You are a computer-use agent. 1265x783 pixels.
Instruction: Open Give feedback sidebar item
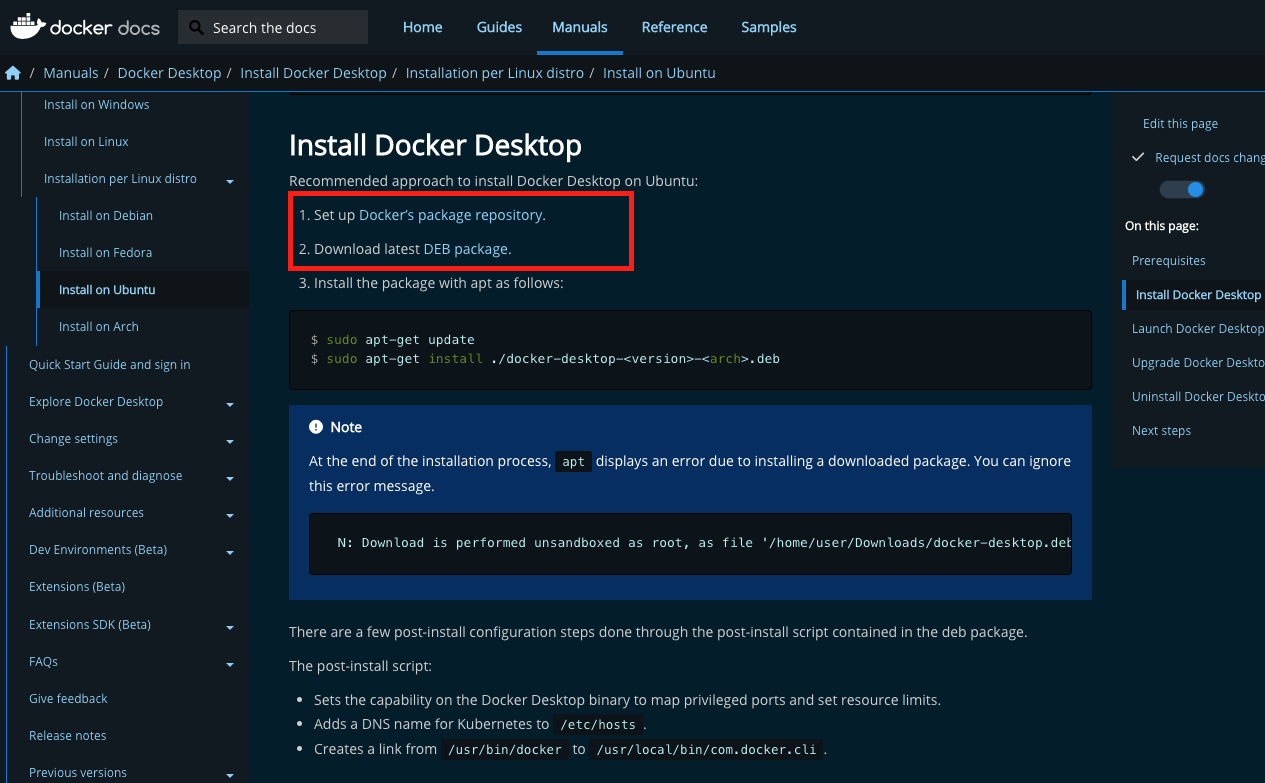[68, 699]
